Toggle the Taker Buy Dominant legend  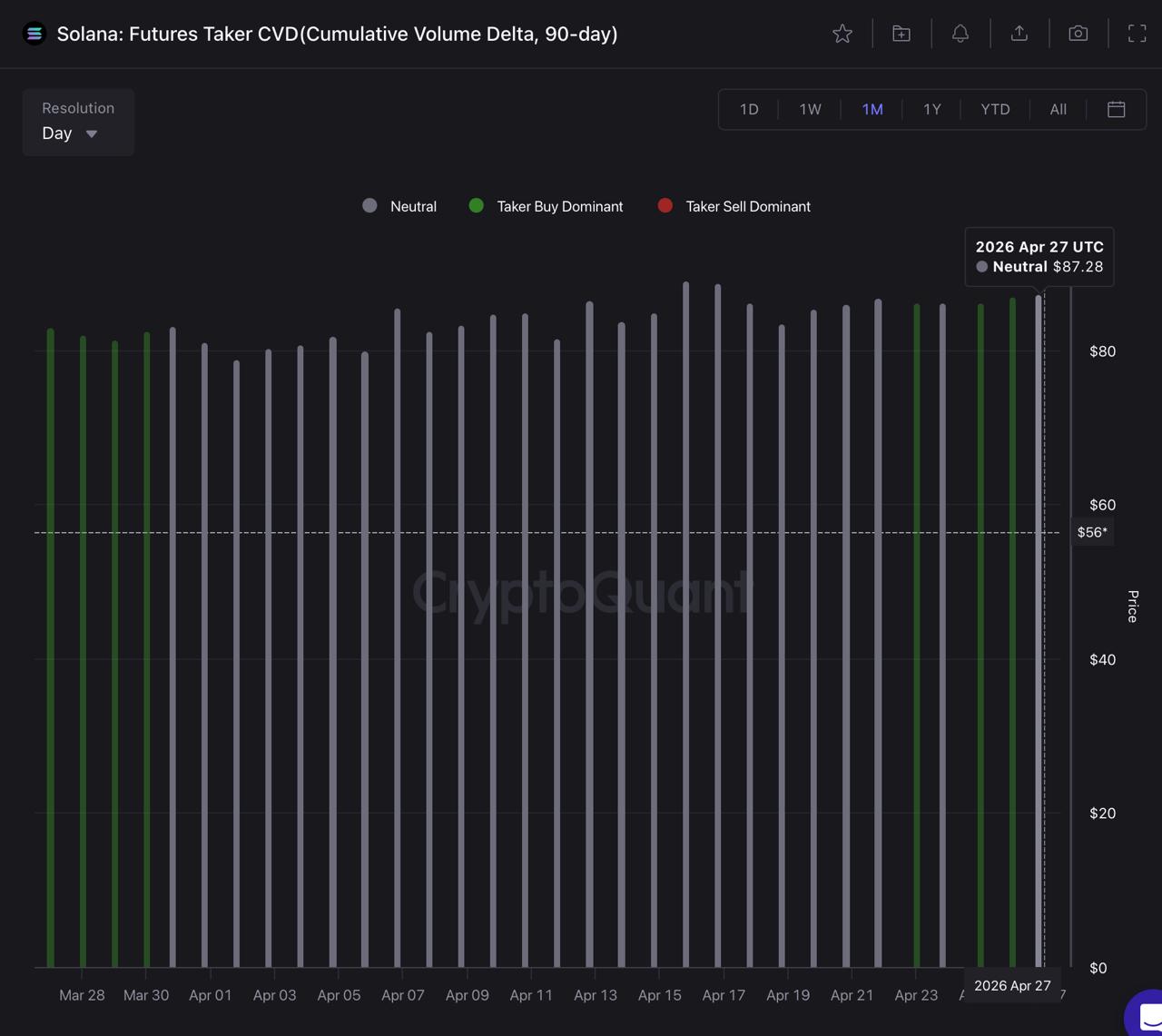pos(559,206)
